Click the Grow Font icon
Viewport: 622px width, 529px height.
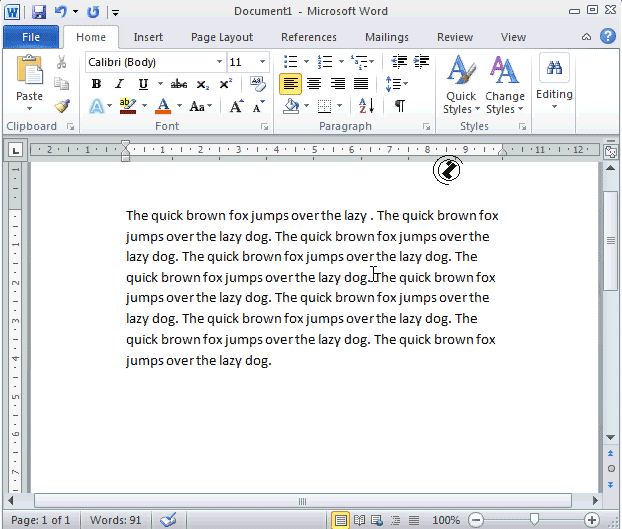tap(236, 106)
